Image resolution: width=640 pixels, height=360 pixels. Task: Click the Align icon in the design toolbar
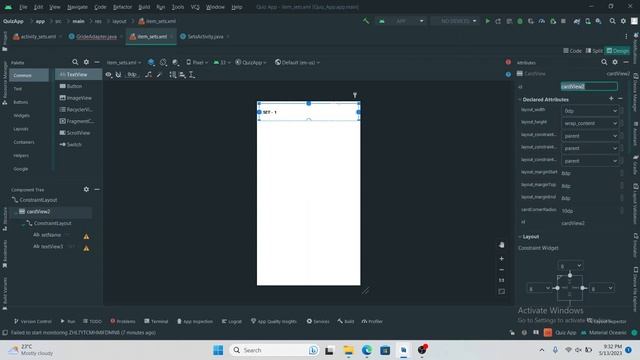pyautogui.click(x=182, y=75)
